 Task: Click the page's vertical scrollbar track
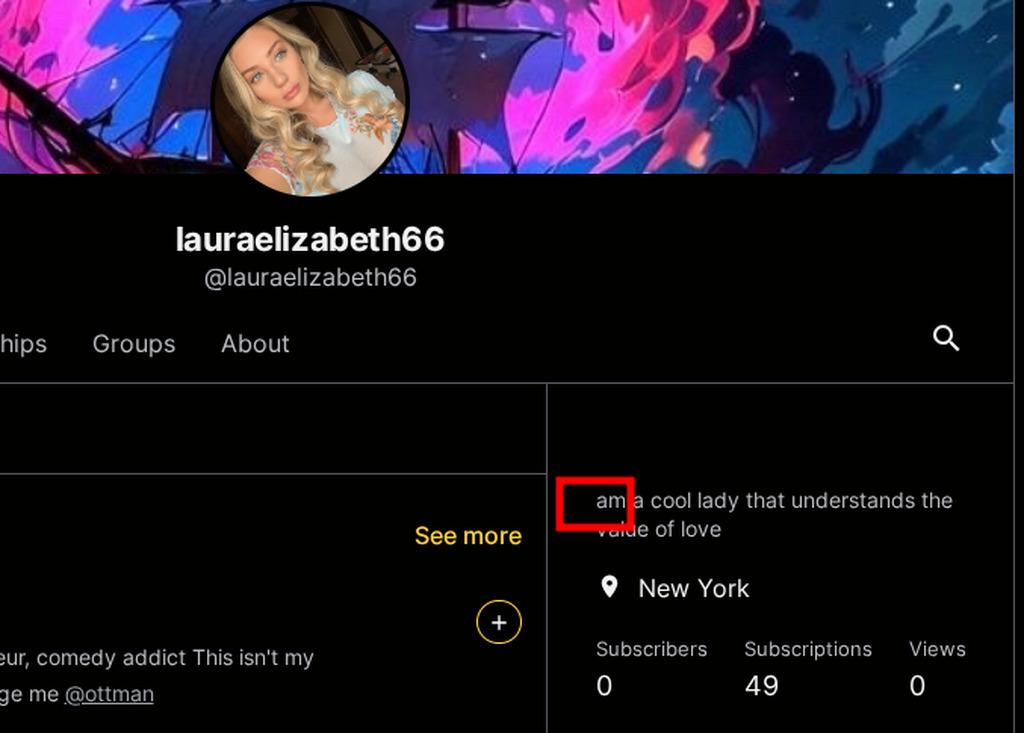click(1019, 366)
